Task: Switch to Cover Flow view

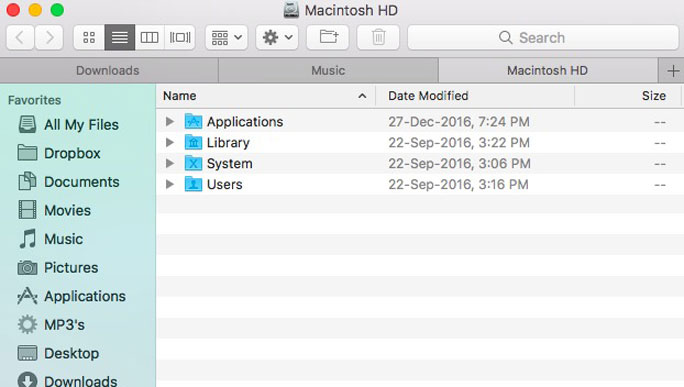Action: [x=180, y=38]
